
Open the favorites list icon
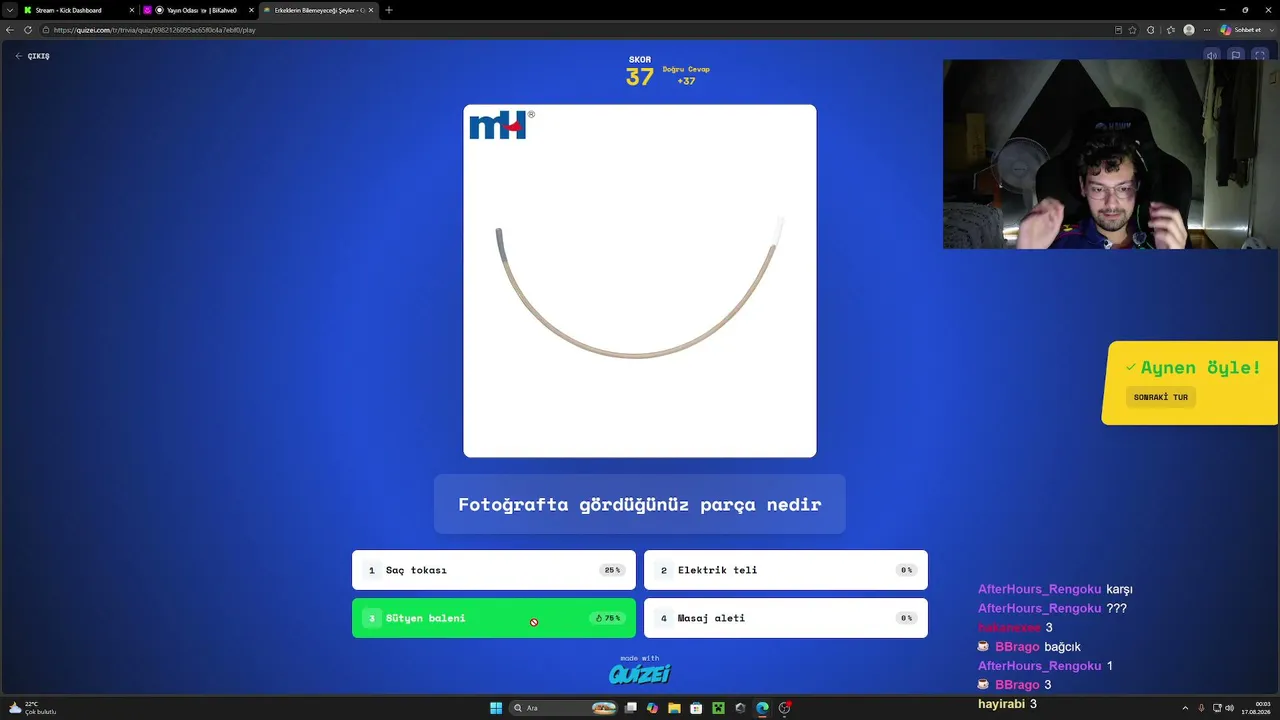click(1170, 30)
